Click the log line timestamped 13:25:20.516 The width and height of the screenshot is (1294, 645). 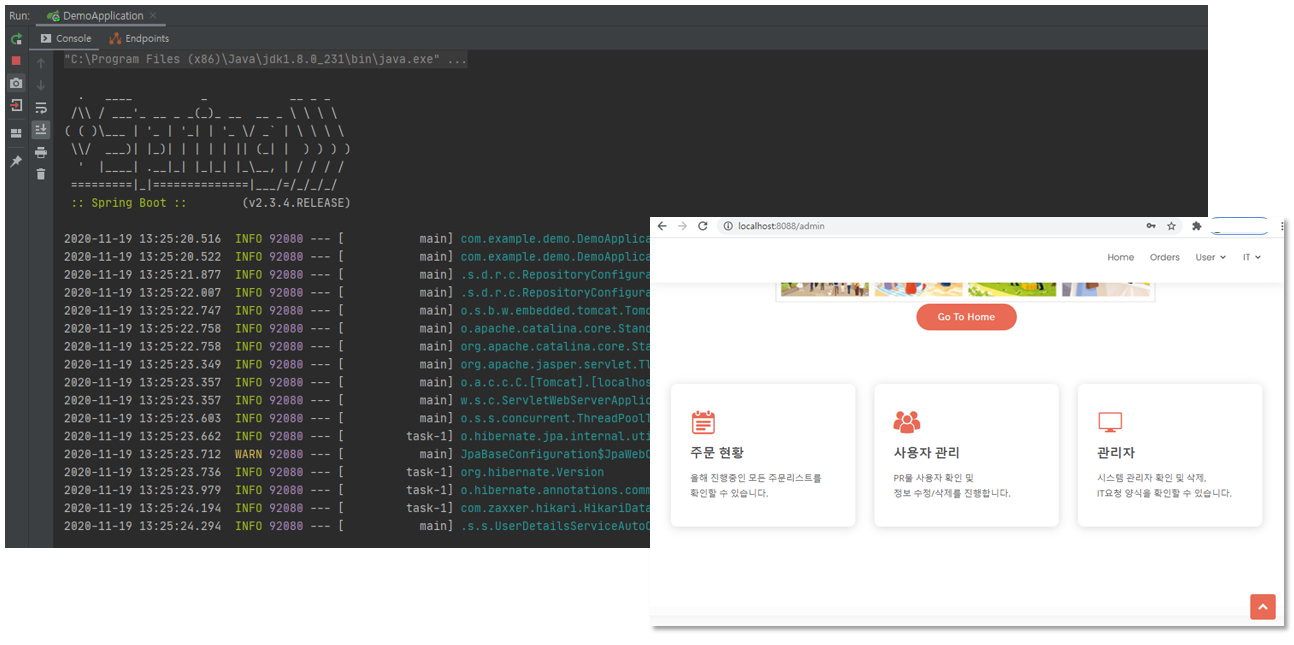357,239
